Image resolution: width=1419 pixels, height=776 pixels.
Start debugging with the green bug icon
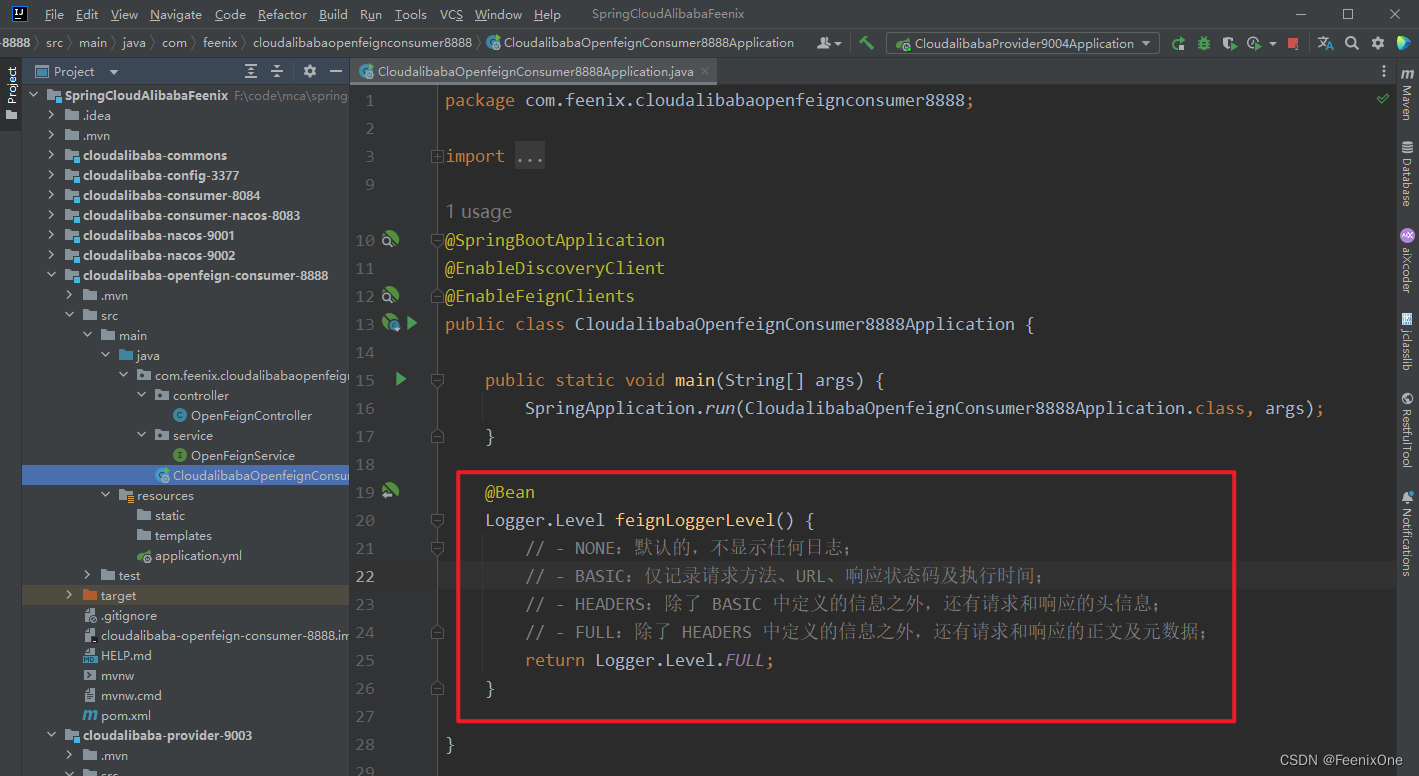(x=1204, y=43)
